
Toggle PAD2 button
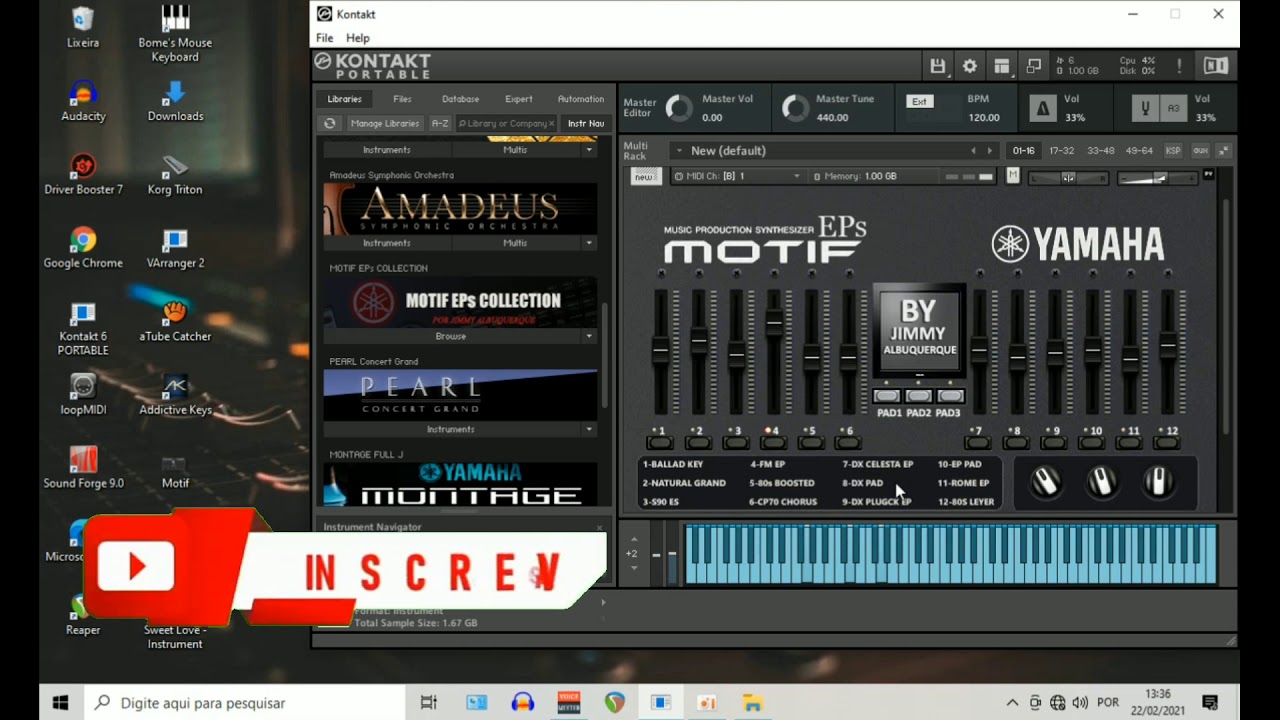pyautogui.click(x=919, y=397)
